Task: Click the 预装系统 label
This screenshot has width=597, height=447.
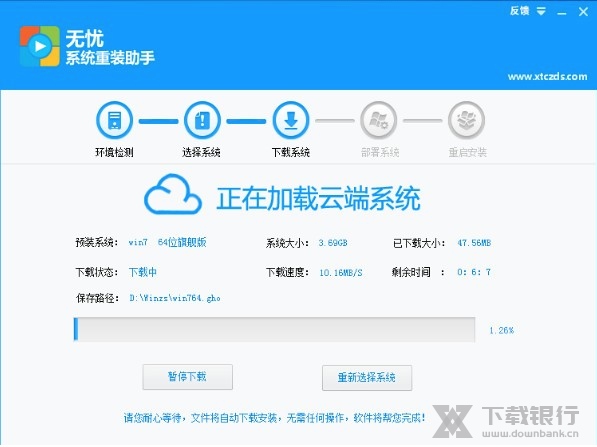Action: (x=97, y=242)
